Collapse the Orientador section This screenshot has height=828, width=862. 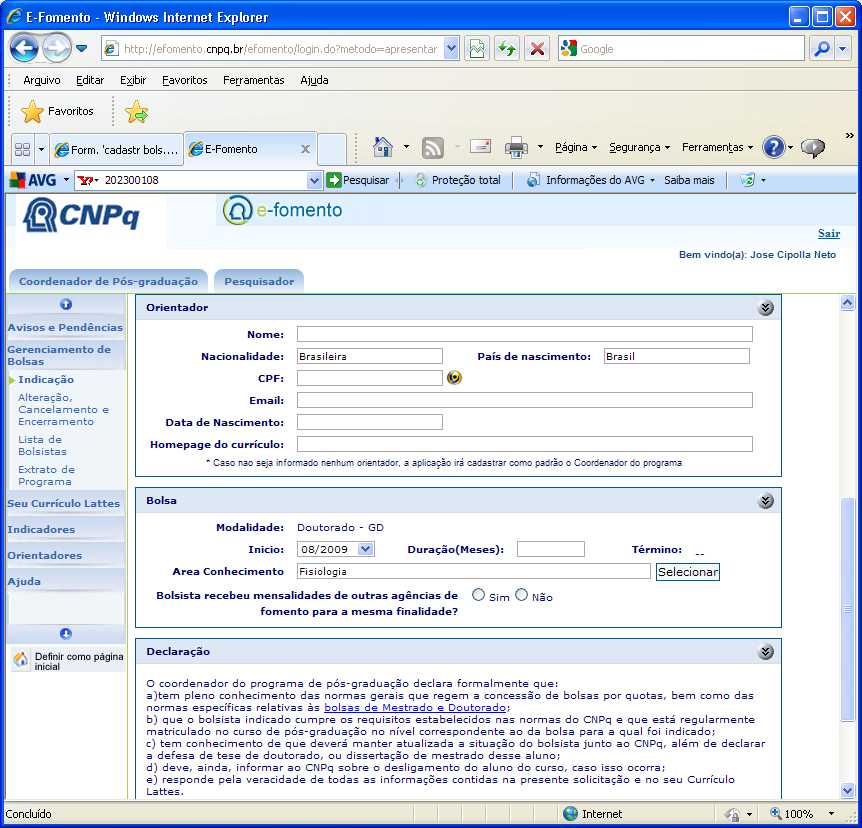tap(765, 308)
